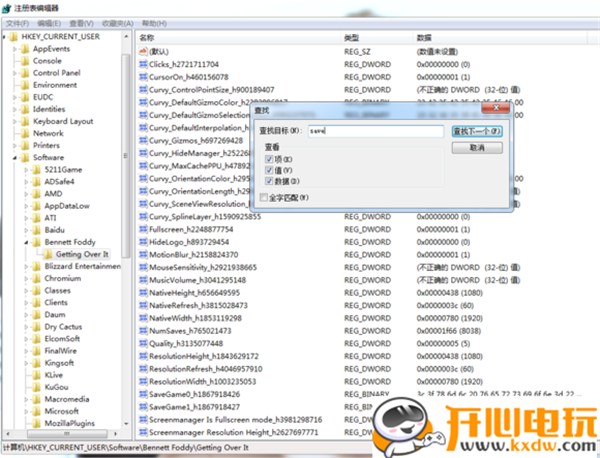Collapse the Bennett Foddy tree node
The width and height of the screenshot is (600, 458).
[26, 242]
